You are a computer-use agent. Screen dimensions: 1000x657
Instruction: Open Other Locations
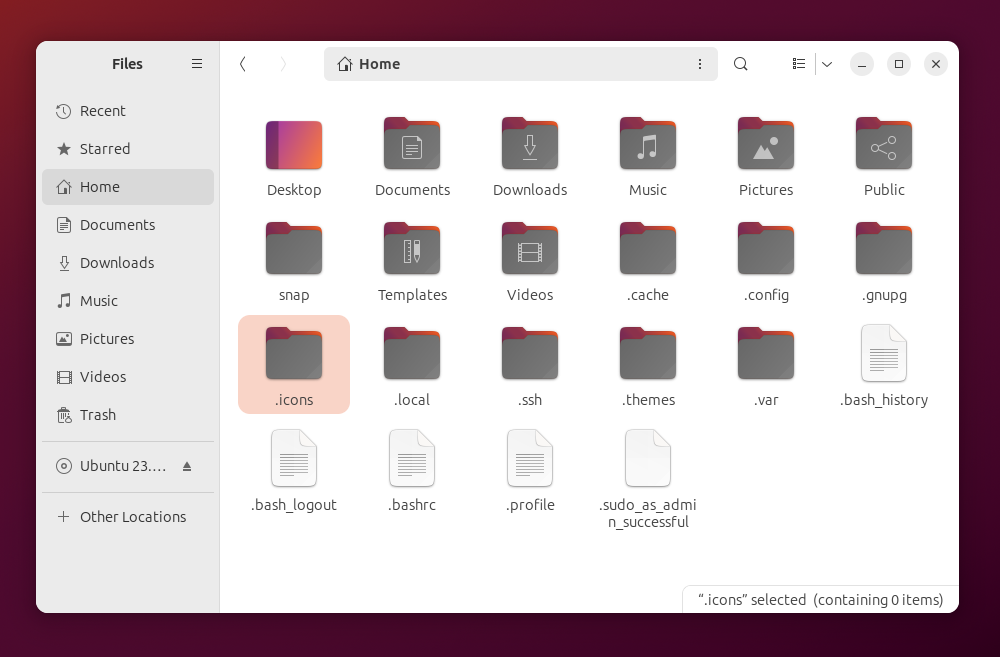pyautogui.click(x=132, y=516)
